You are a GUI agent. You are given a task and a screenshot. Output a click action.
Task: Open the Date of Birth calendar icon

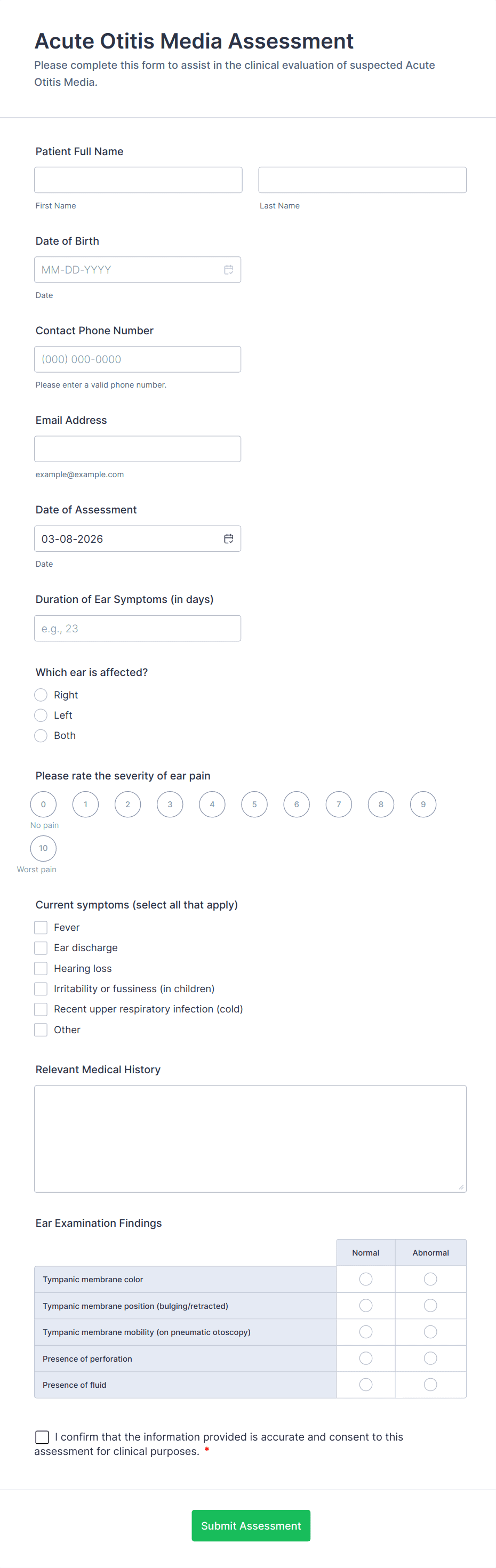(228, 270)
